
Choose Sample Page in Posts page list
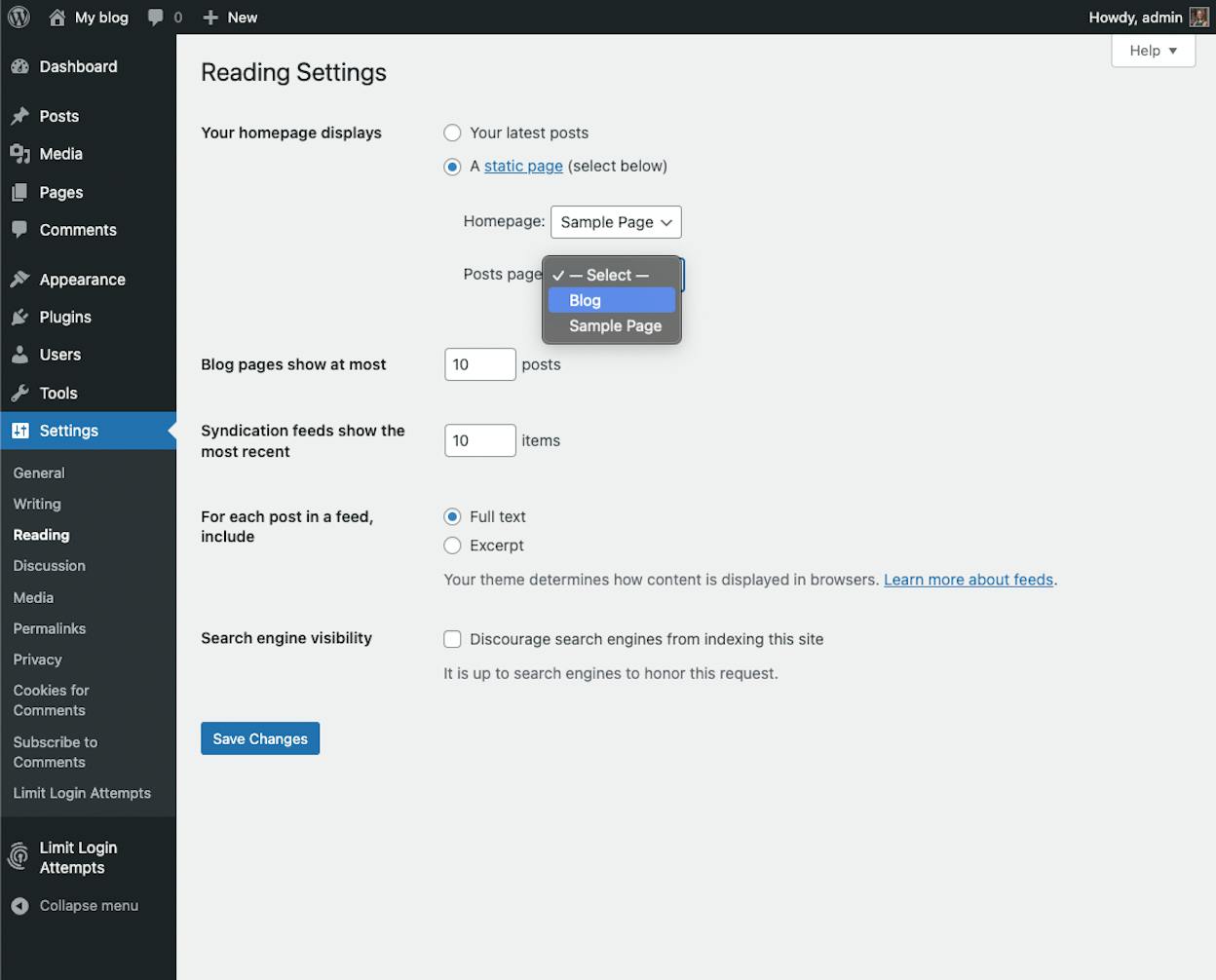click(x=612, y=325)
